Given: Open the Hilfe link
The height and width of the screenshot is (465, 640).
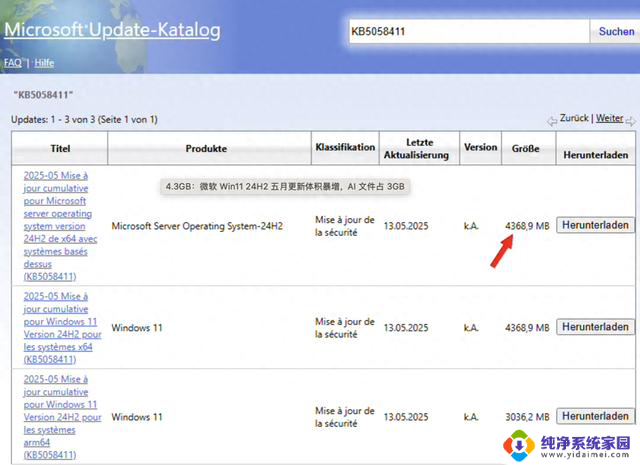Looking at the screenshot, I should click(x=44, y=63).
